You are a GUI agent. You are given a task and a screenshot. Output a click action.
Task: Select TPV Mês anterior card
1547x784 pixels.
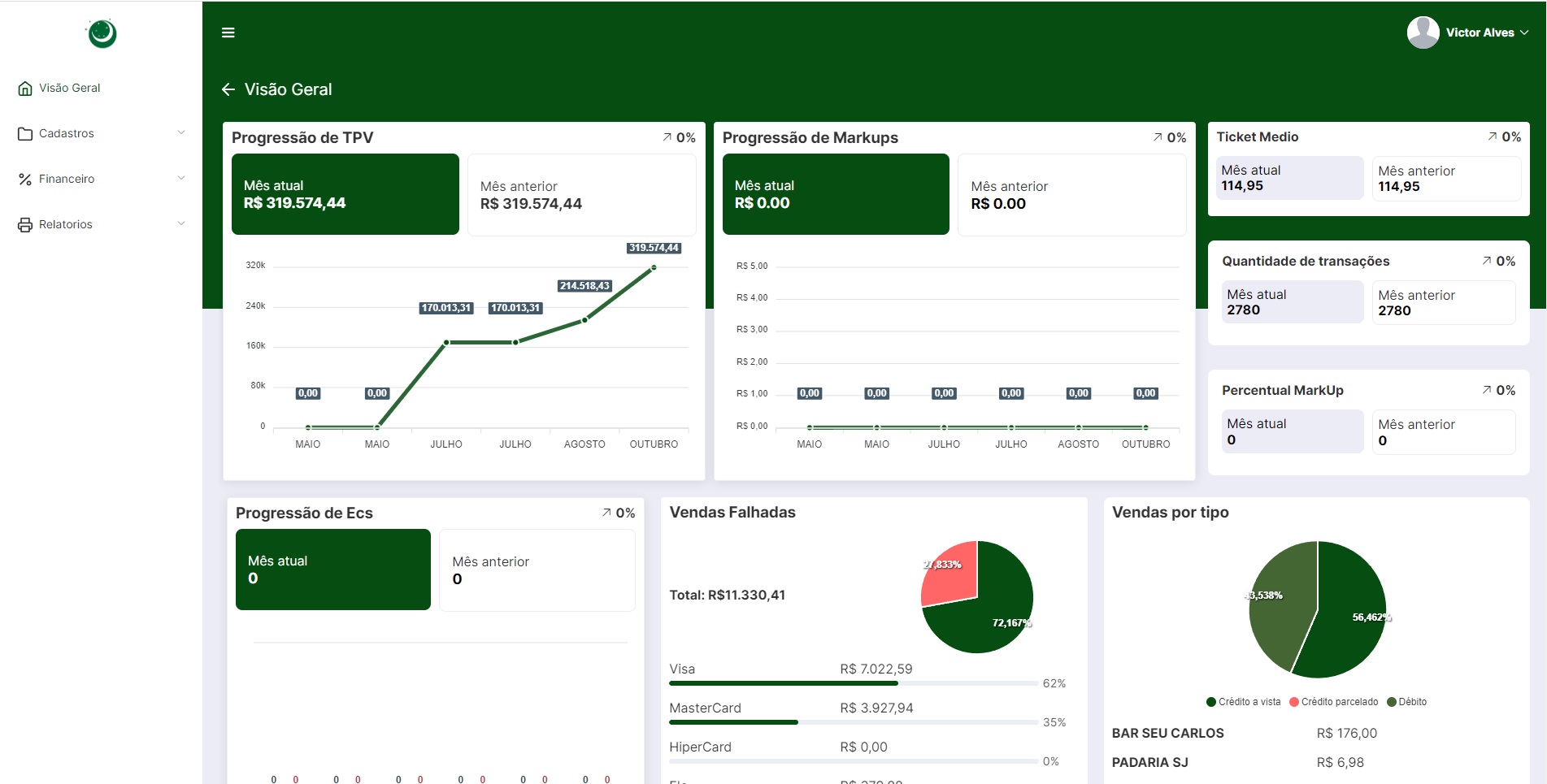582,195
